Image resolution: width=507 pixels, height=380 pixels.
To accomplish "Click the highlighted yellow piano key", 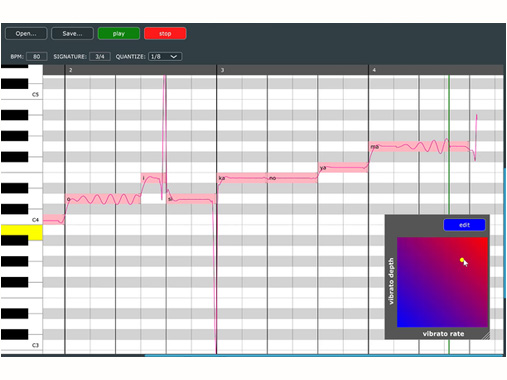I will pyautogui.click(x=22, y=232).
